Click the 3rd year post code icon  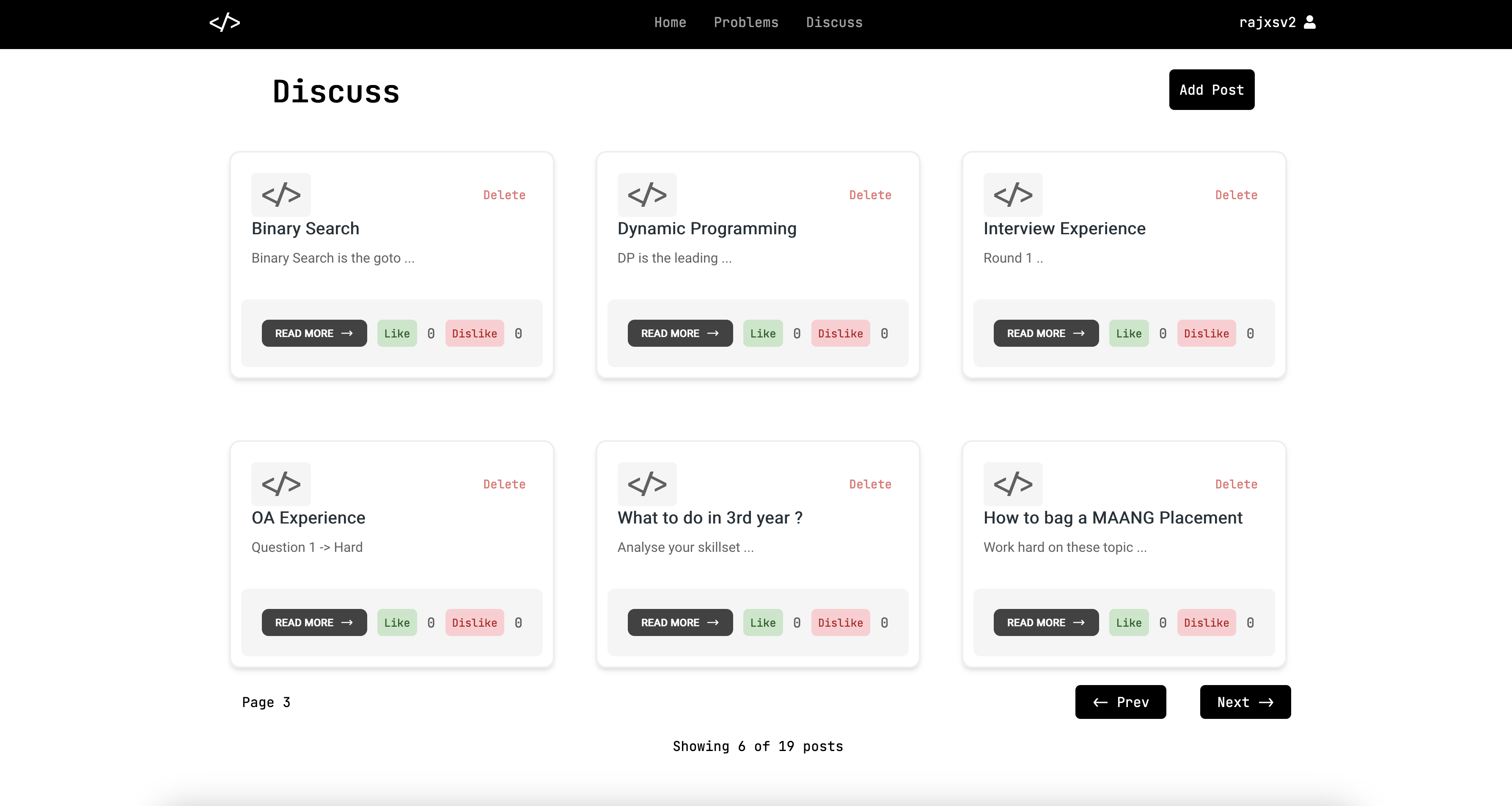pos(647,484)
